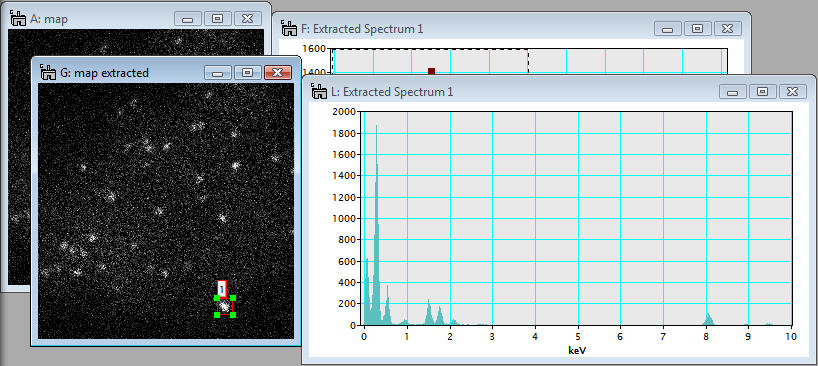Screen dimensions: 818x366
Task: Minimize the A: map window
Action: 188,19
